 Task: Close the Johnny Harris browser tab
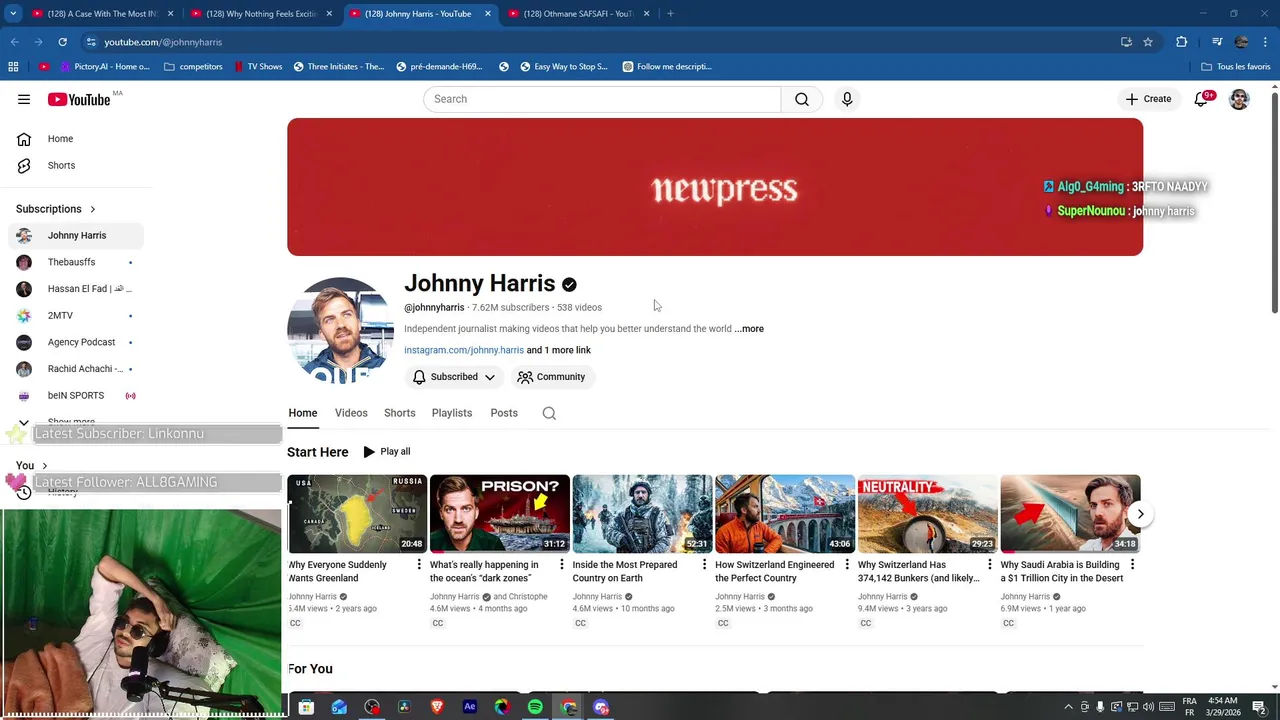click(488, 14)
